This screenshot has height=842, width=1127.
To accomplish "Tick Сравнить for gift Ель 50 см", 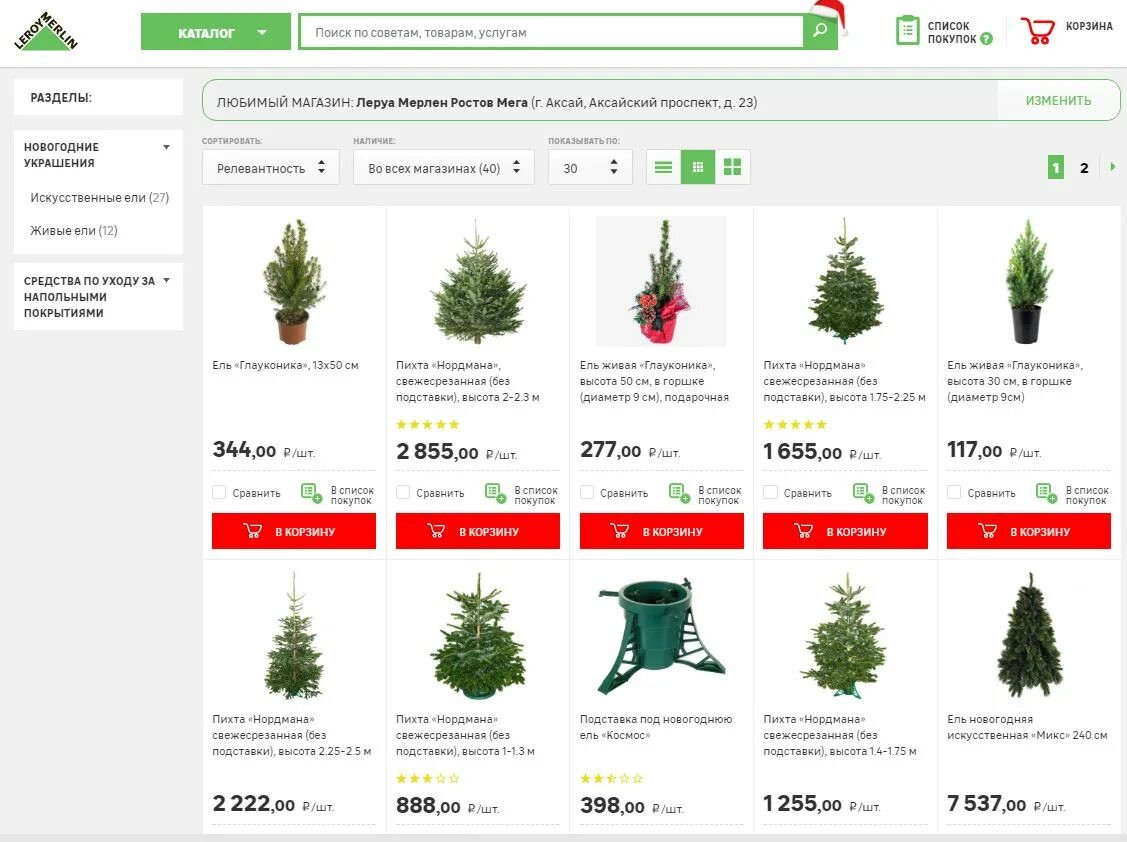I will pyautogui.click(x=587, y=493).
